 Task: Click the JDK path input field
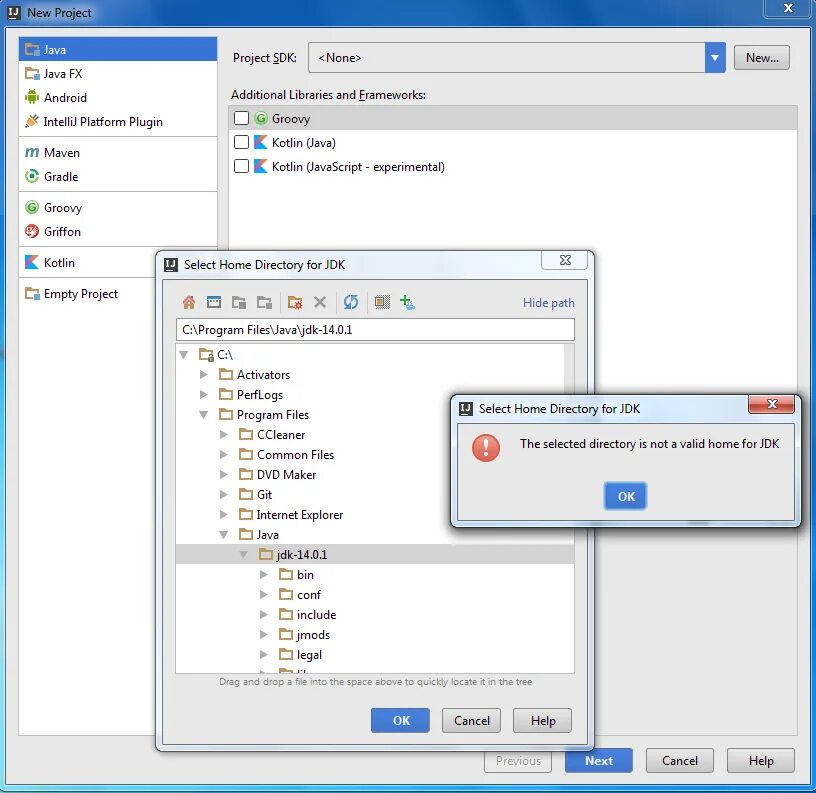[x=375, y=330]
